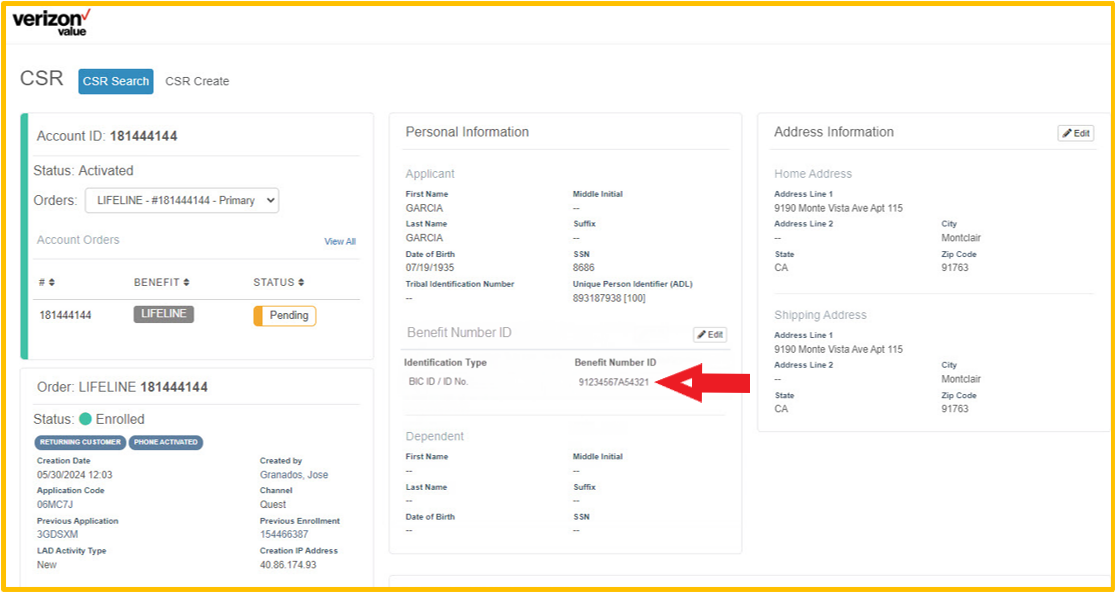Sort account orders by STATUS column
The width and height of the screenshot is (1117, 592).
click(279, 282)
